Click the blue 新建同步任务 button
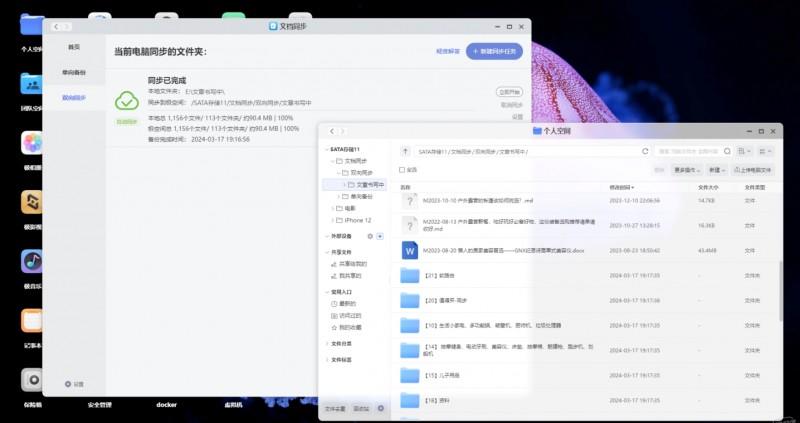Image resolution: width=800 pixels, height=423 pixels. [494, 51]
